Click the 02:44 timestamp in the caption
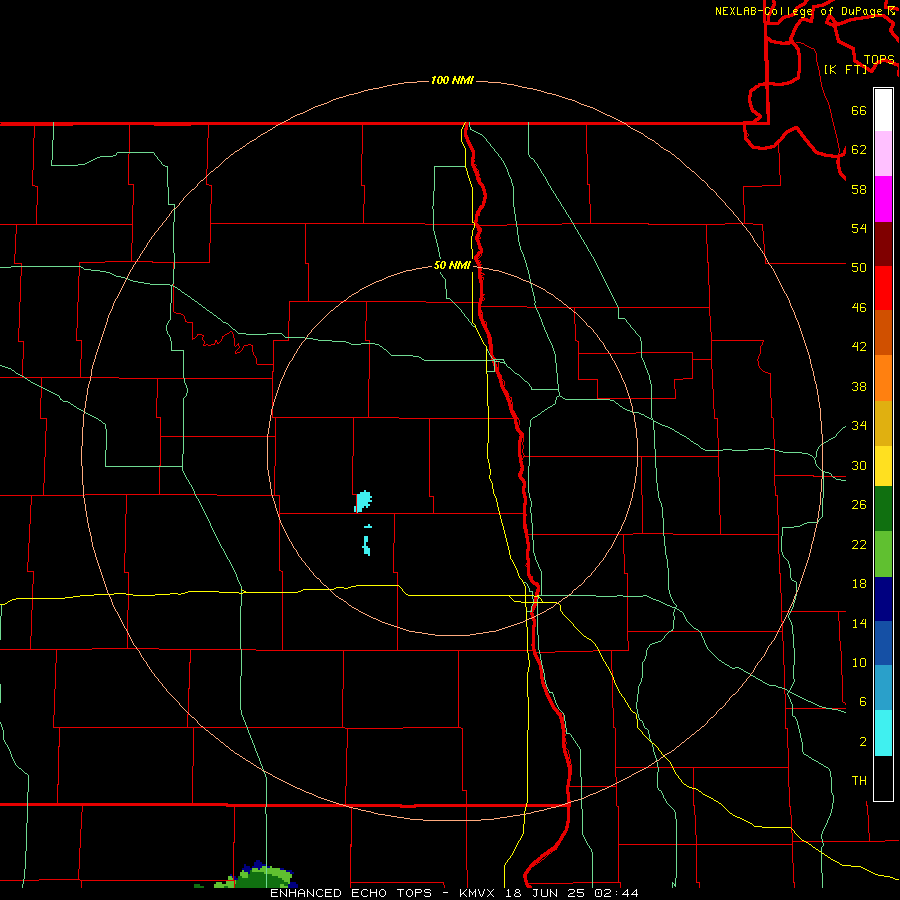Viewport: 900px width, 900px height. point(617,893)
